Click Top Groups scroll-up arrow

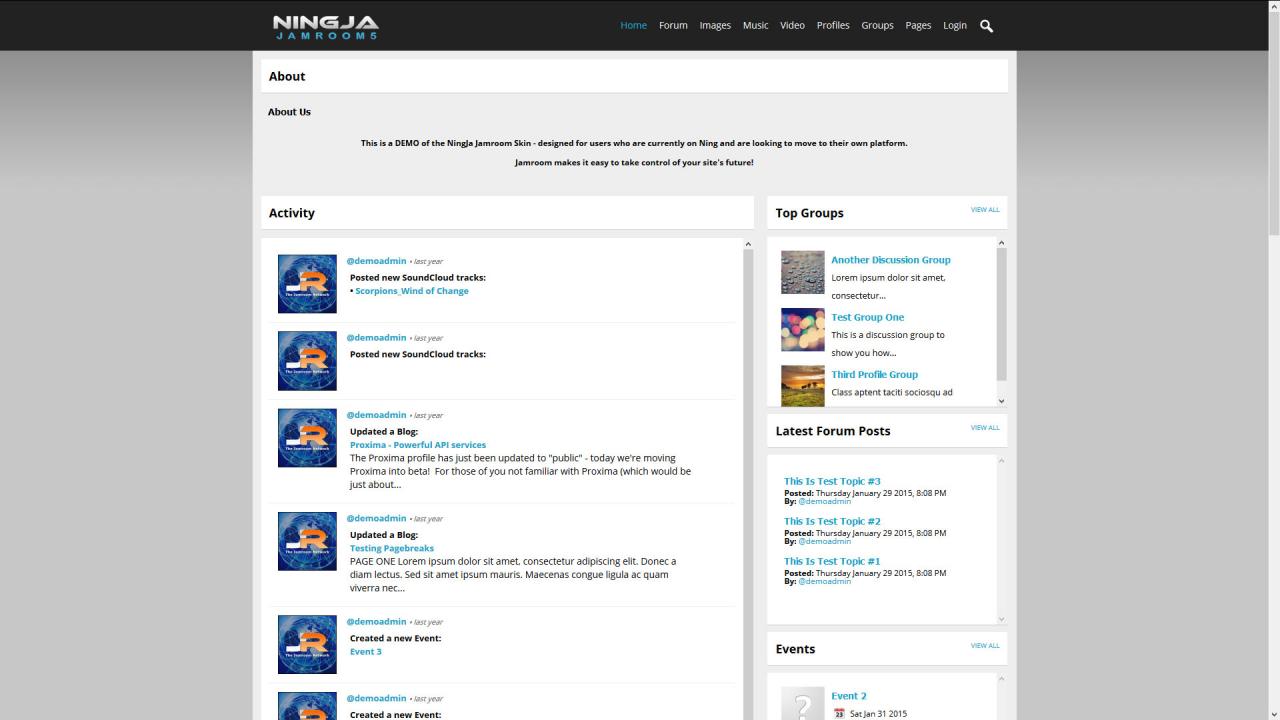point(1001,243)
